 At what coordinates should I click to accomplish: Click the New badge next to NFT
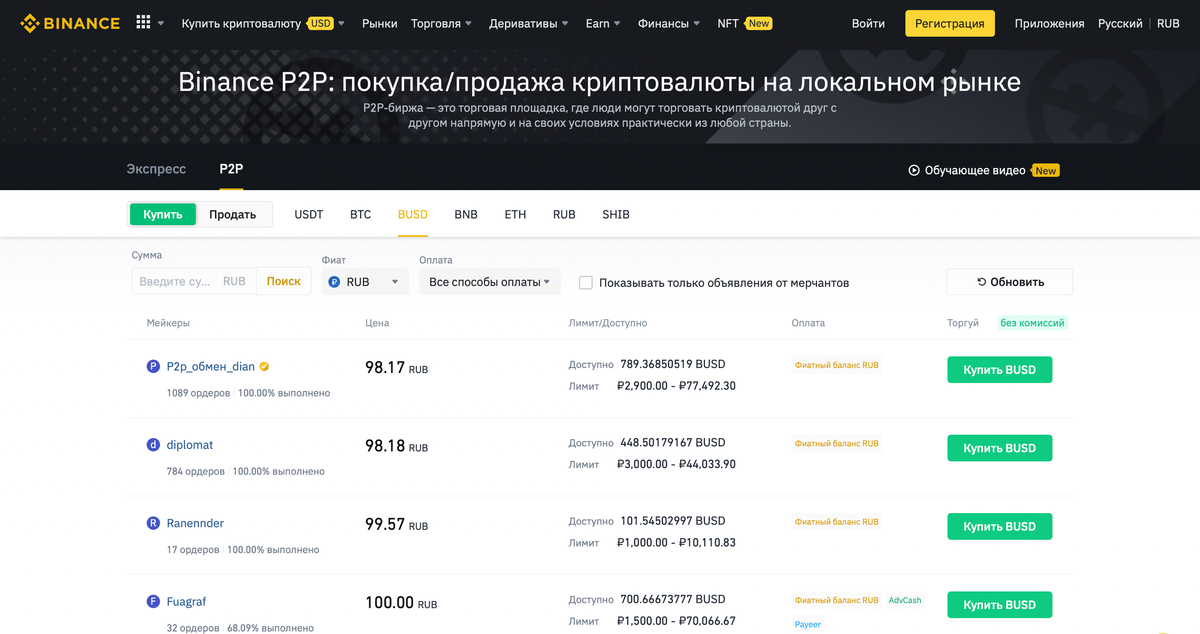tap(759, 23)
